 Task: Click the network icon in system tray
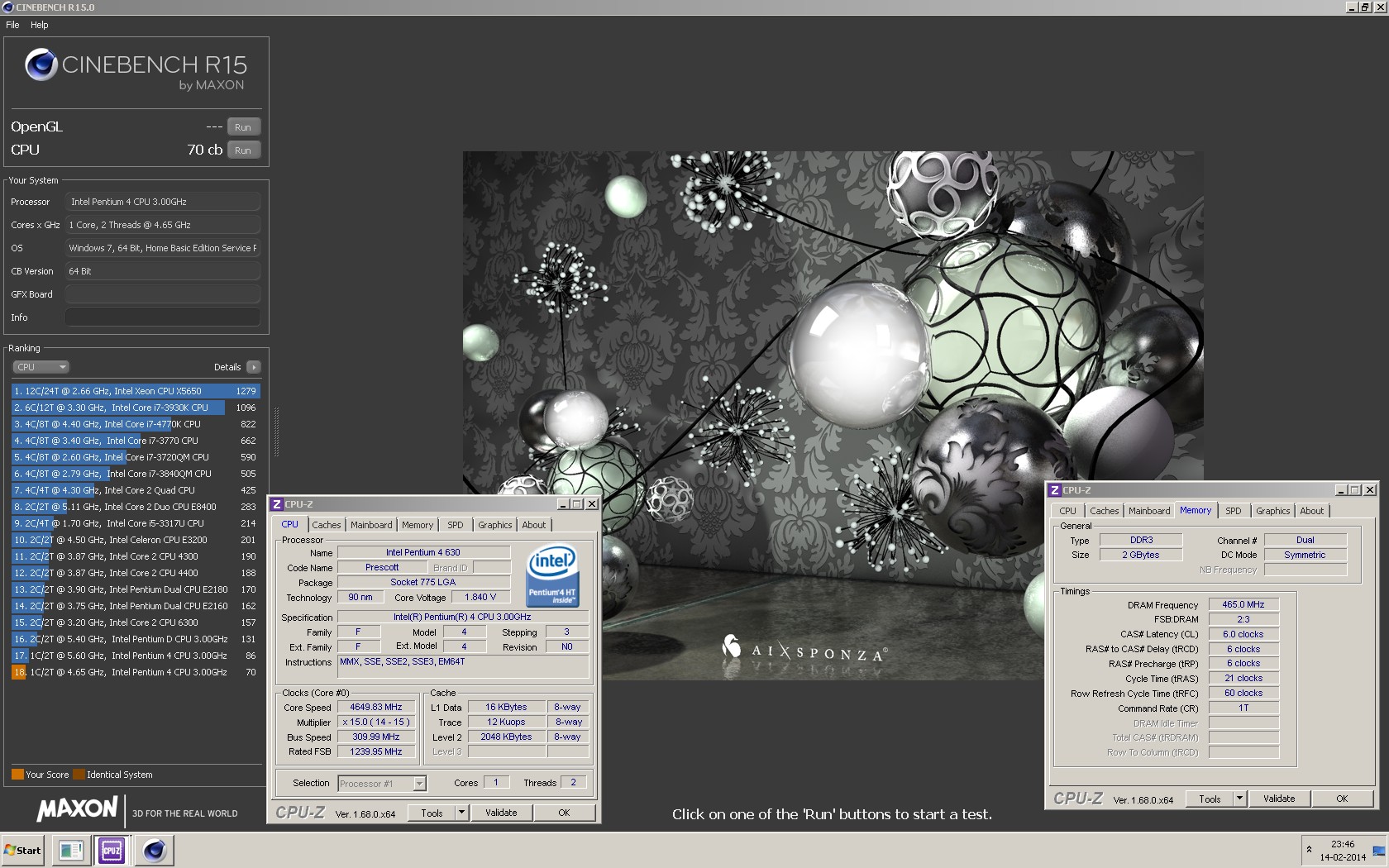(x=1378, y=851)
